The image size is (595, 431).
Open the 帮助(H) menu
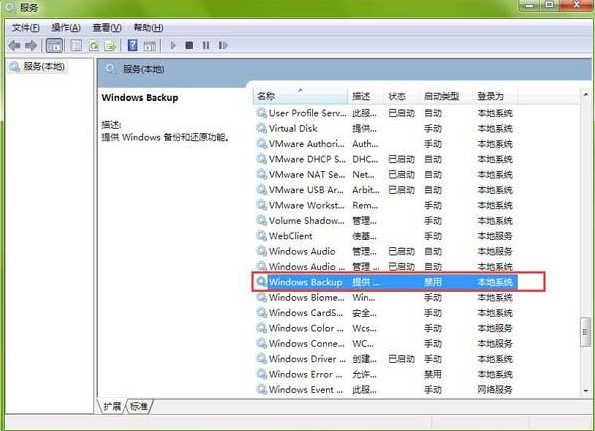pyautogui.click(x=148, y=28)
